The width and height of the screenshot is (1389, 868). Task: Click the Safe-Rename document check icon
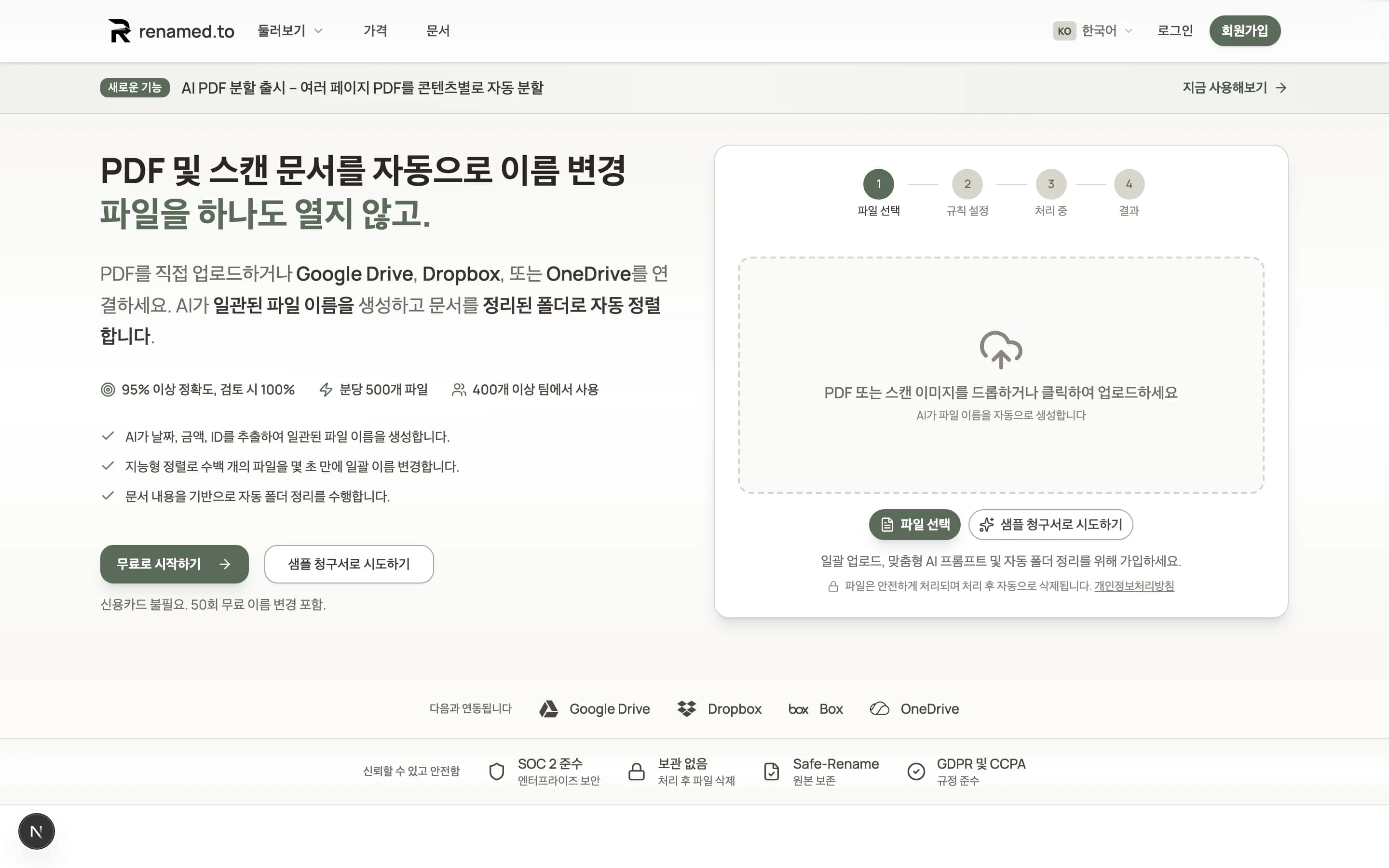pyautogui.click(x=770, y=771)
